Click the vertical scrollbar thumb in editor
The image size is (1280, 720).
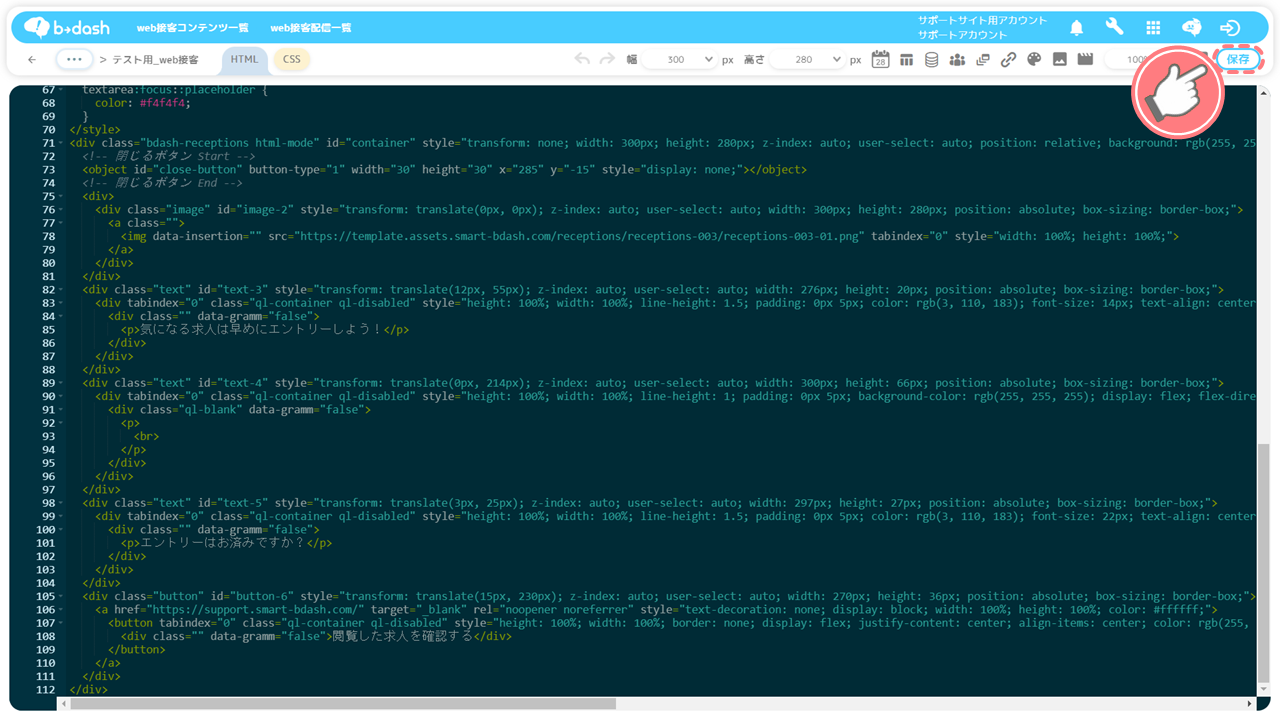point(1263,565)
